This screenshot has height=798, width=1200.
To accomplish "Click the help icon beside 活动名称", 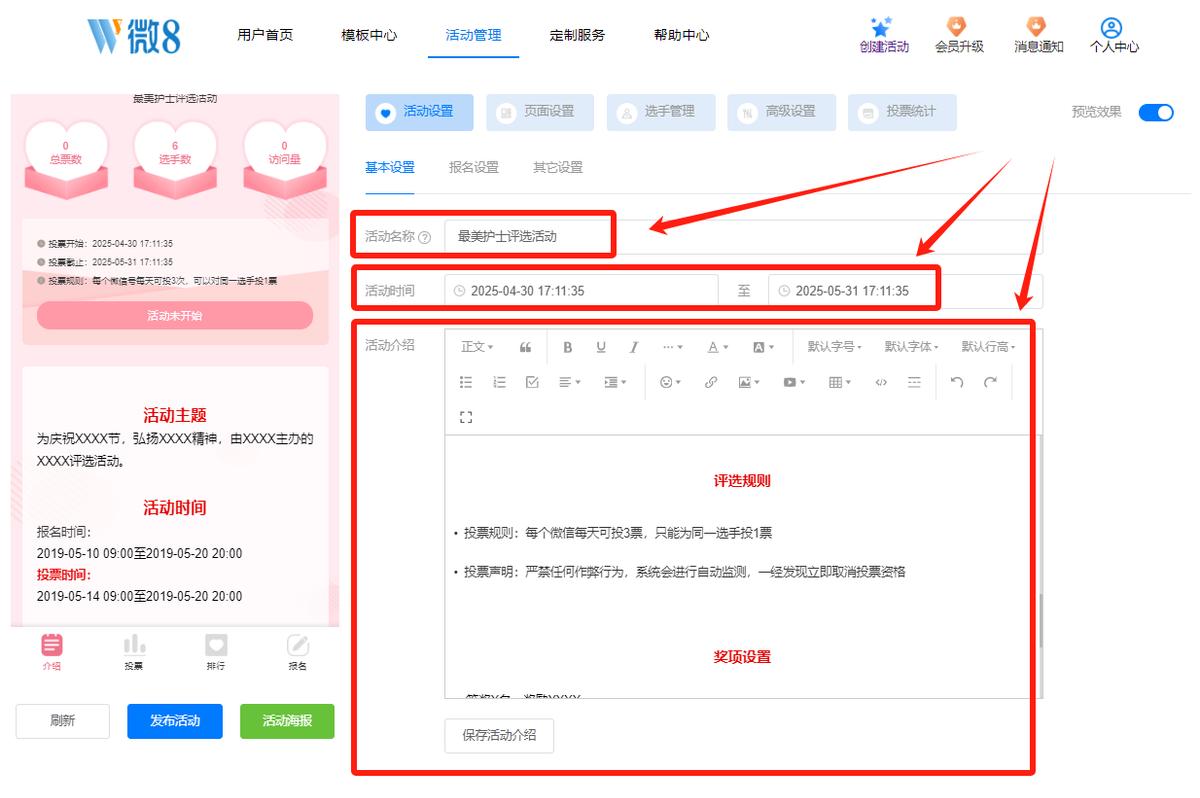I will point(425,238).
